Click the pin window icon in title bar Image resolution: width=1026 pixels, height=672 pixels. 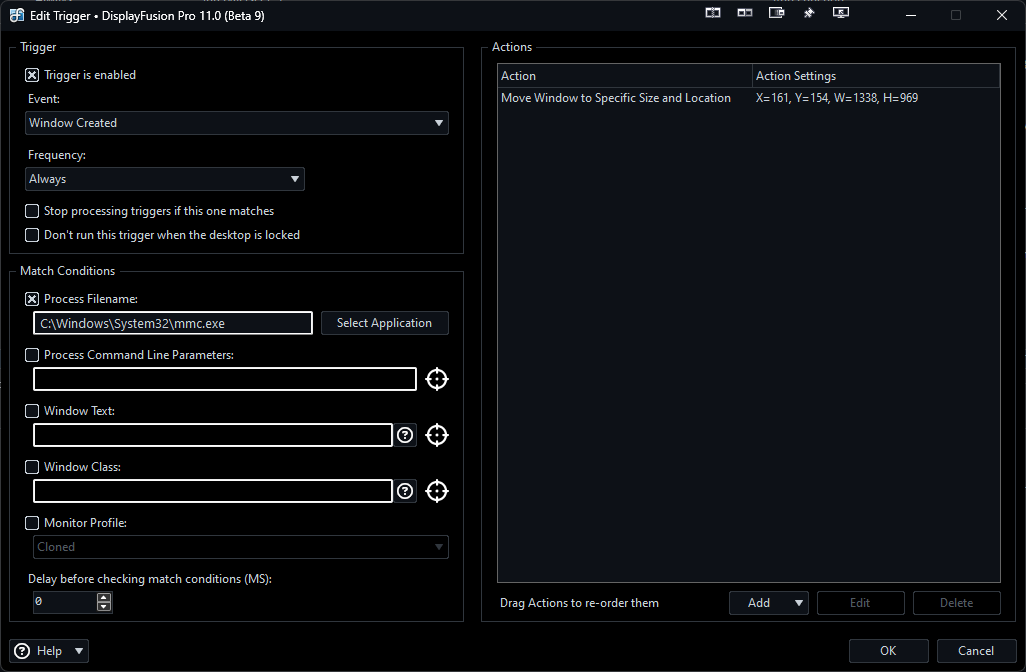(809, 14)
